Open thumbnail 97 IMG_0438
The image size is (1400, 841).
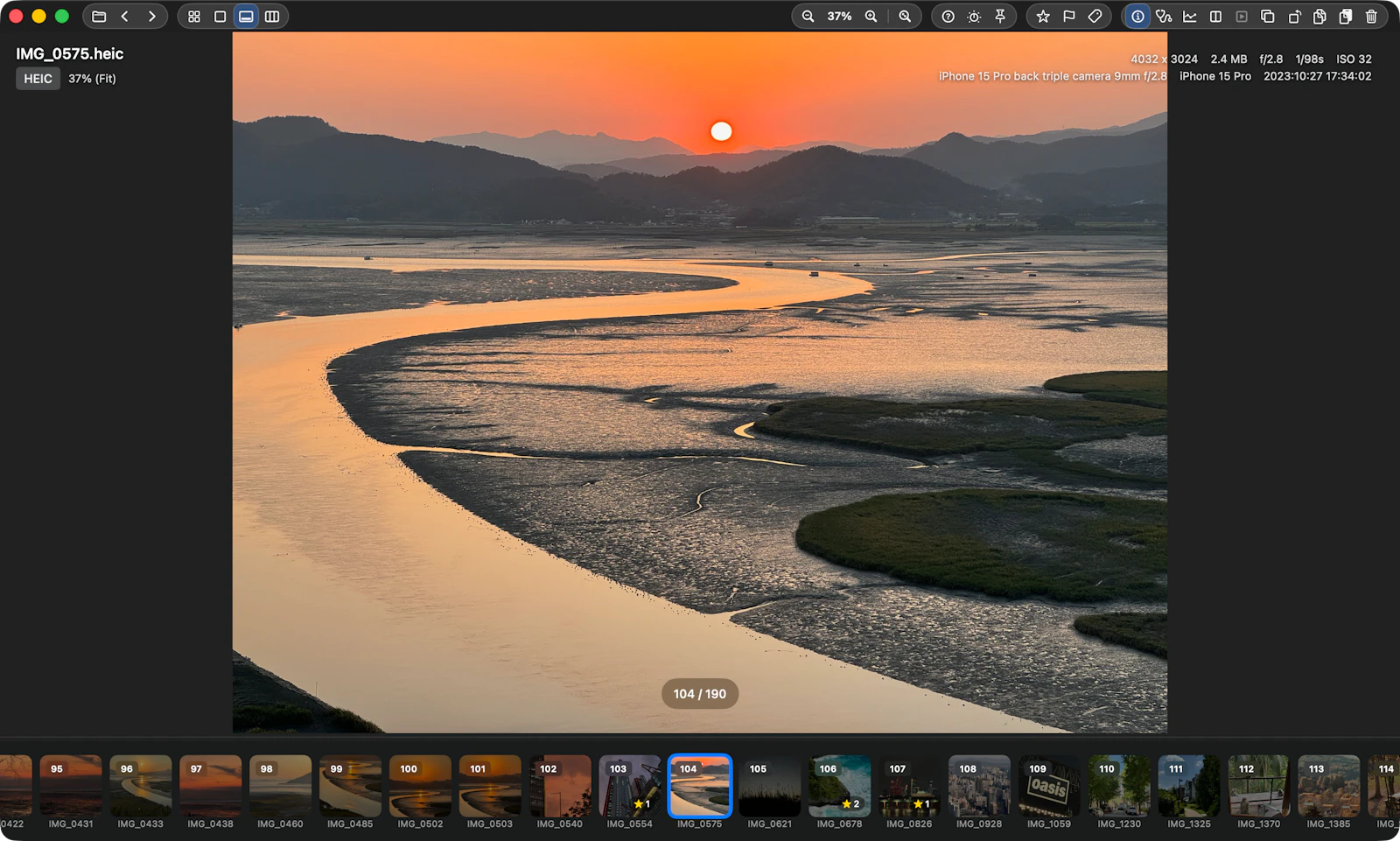click(211, 787)
